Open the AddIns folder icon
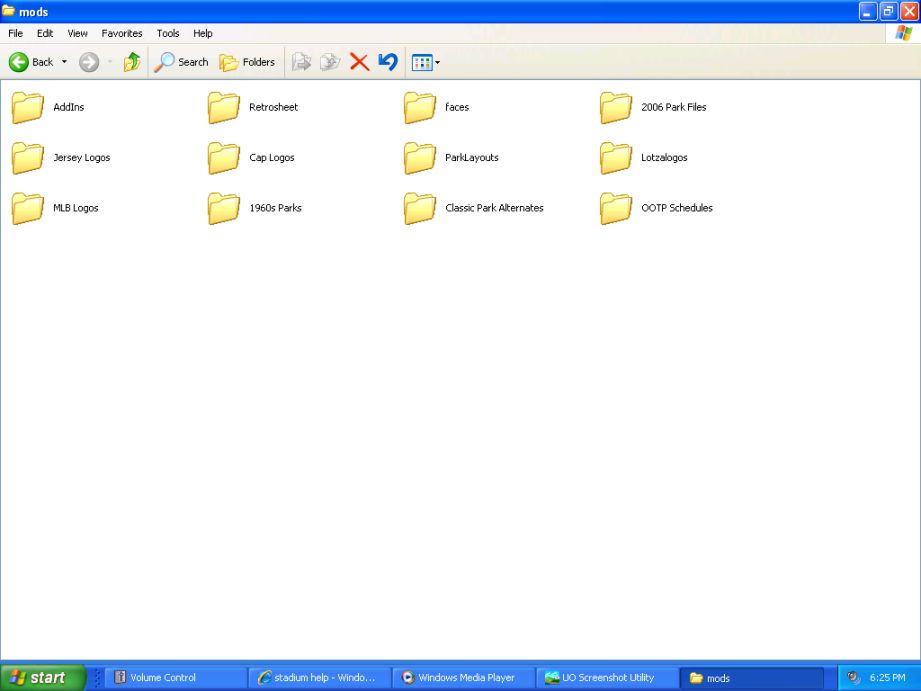The height and width of the screenshot is (691, 921). click(28, 108)
